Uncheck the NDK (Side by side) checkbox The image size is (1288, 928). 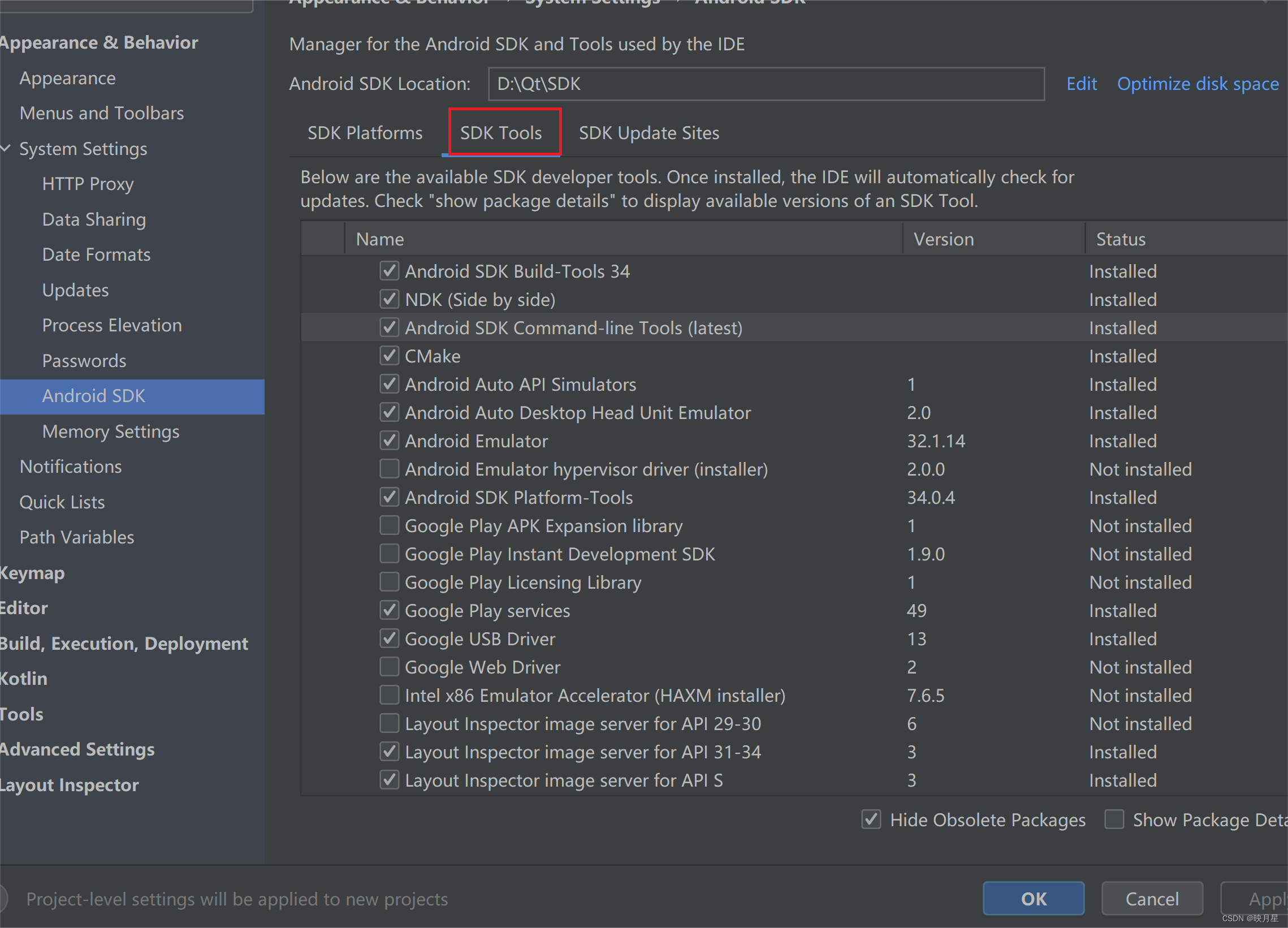[x=389, y=299]
